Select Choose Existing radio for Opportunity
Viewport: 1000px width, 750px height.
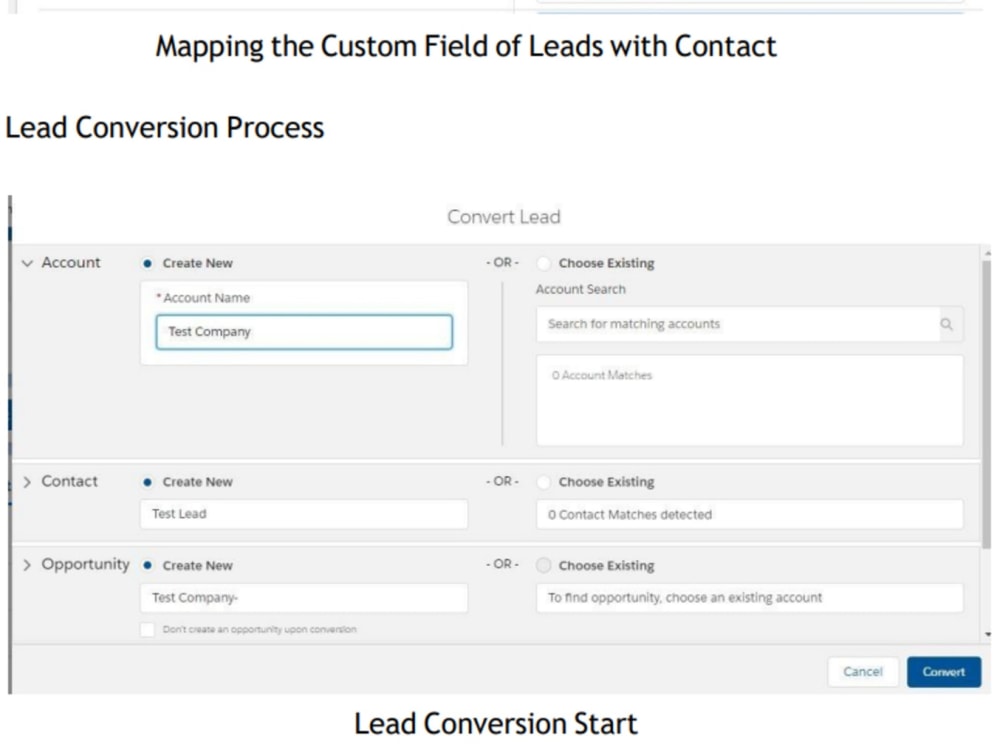pos(543,566)
